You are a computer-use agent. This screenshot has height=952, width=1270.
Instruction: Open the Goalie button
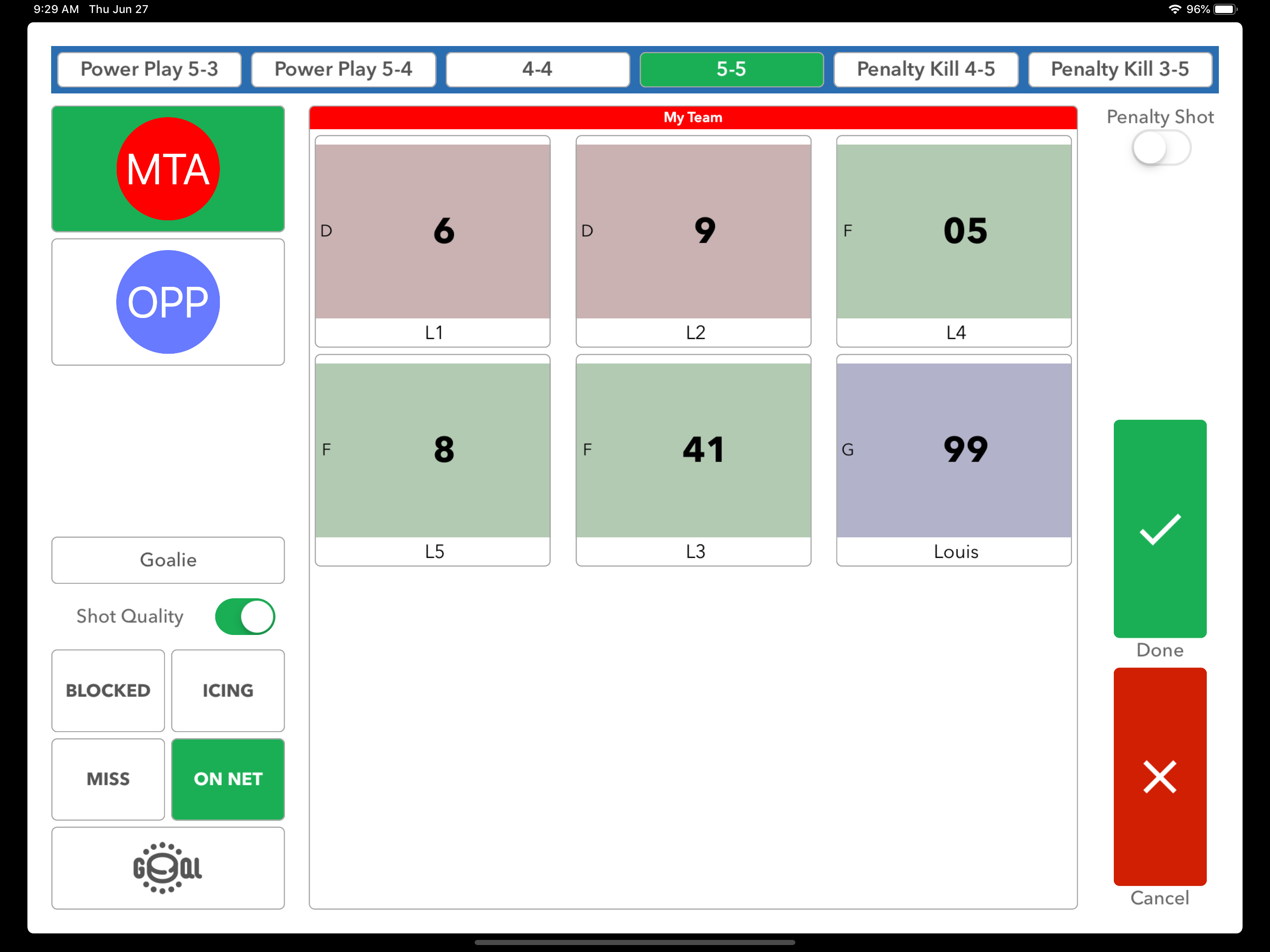(x=168, y=560)
